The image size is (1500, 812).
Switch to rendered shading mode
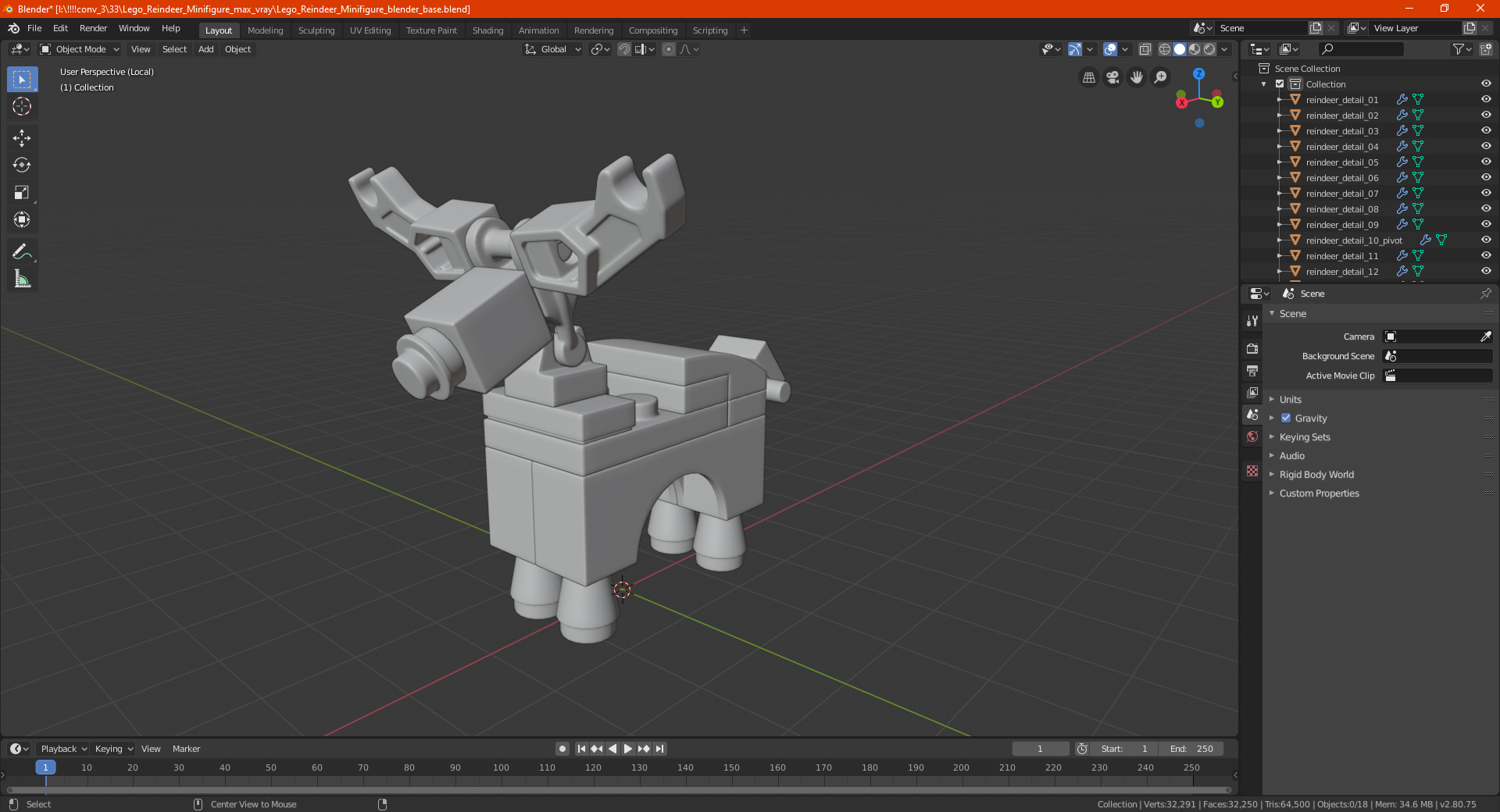pyautogui.click(x=1209, y=49)
